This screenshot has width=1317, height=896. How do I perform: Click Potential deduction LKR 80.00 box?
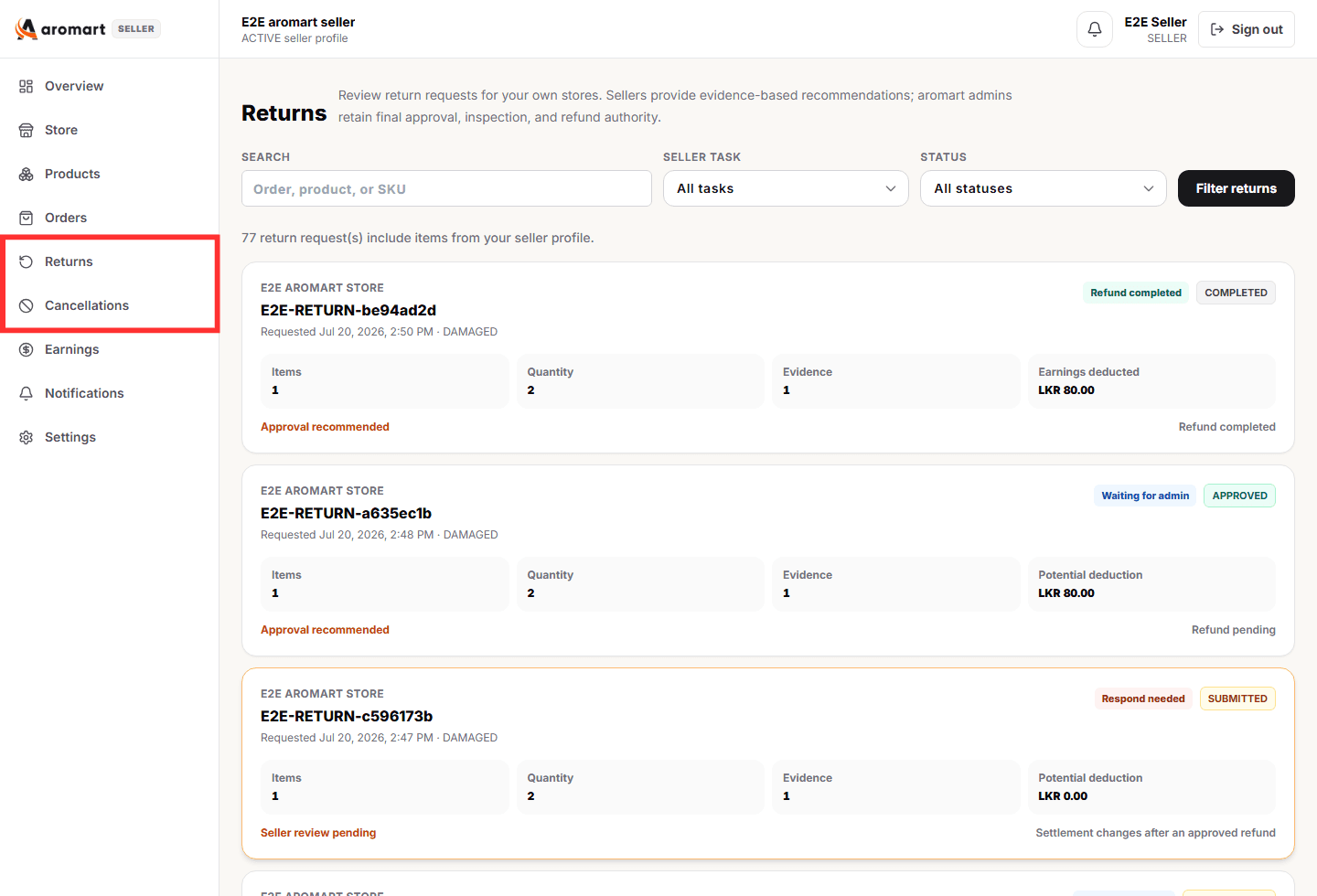point(1151,584)
